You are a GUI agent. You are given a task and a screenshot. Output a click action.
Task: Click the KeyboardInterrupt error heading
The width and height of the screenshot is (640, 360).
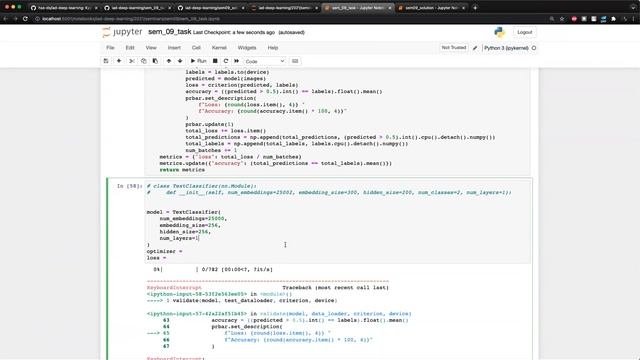click(x=174, y=288)
